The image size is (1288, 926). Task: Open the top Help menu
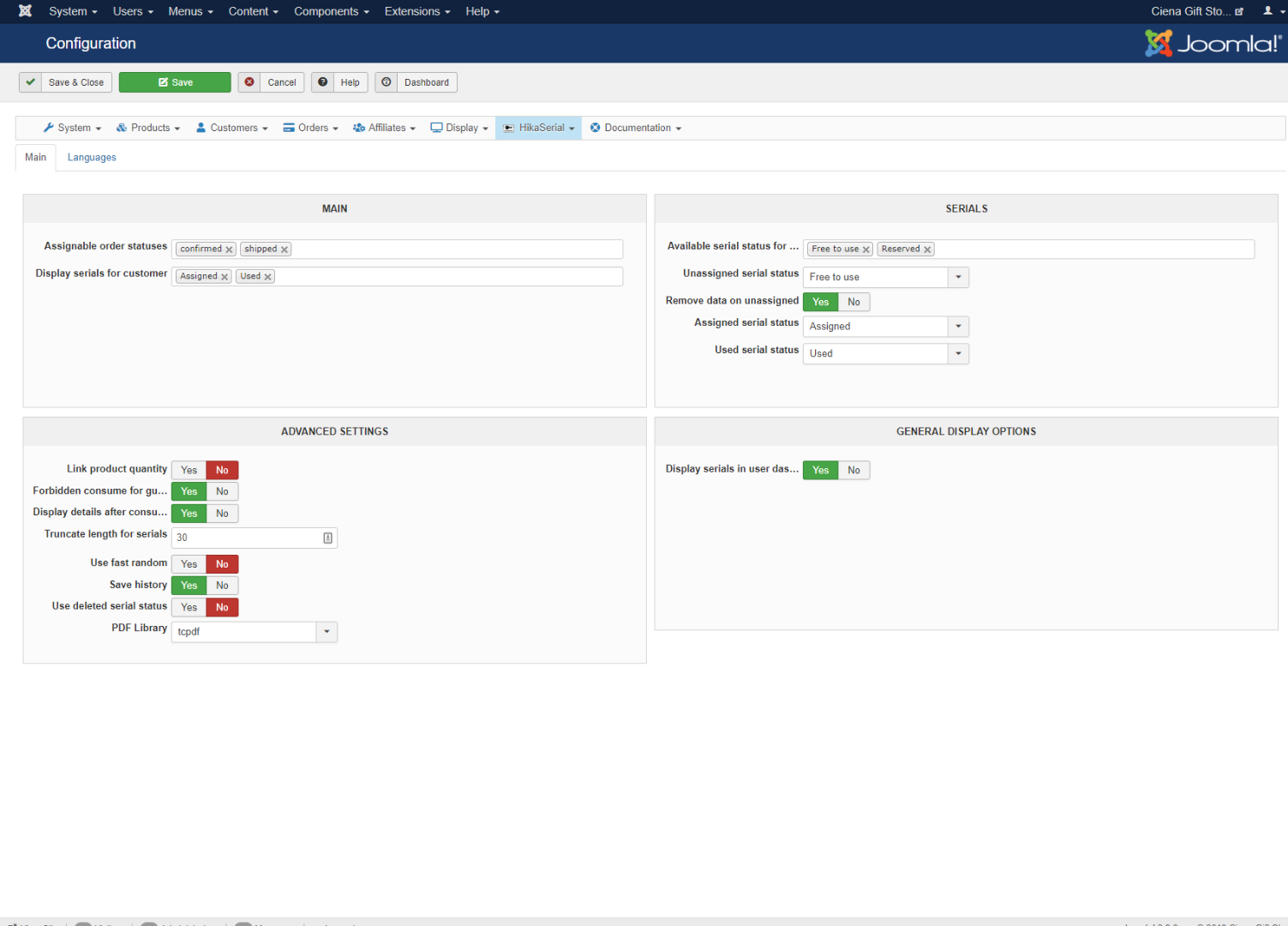click(x=482, y=11)
